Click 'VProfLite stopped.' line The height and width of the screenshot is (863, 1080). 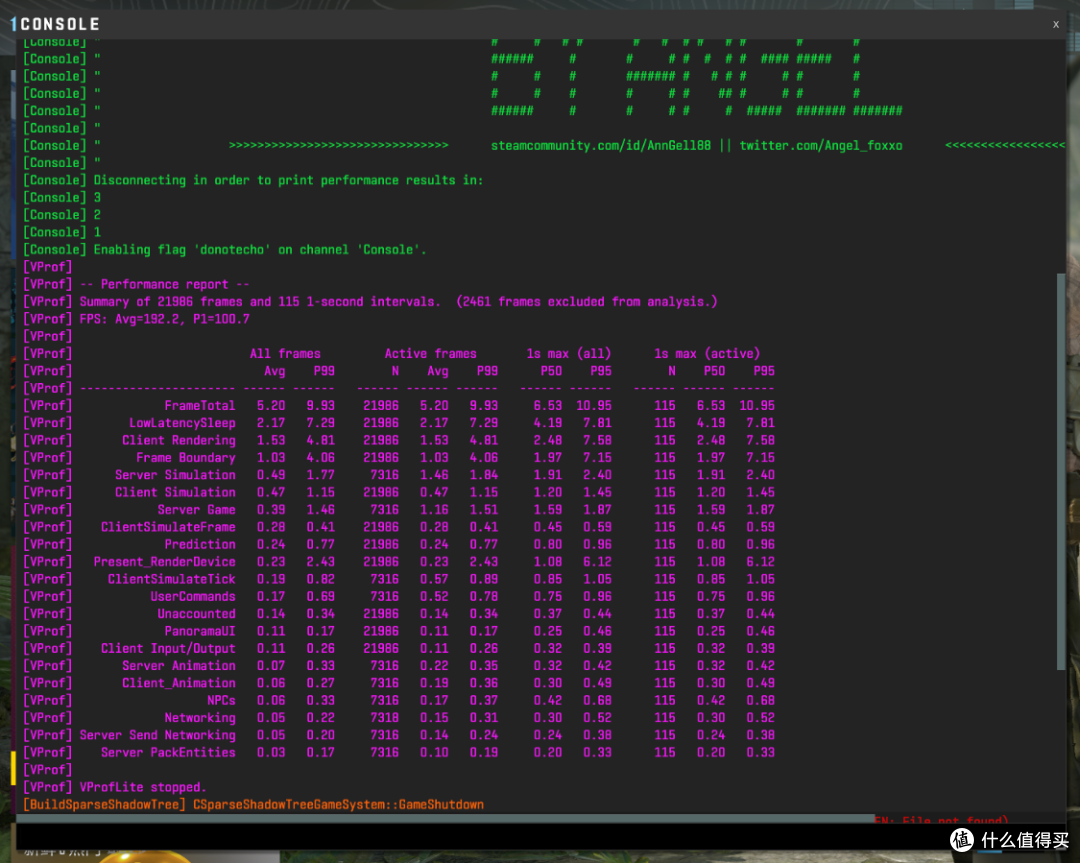click(114, 787)
